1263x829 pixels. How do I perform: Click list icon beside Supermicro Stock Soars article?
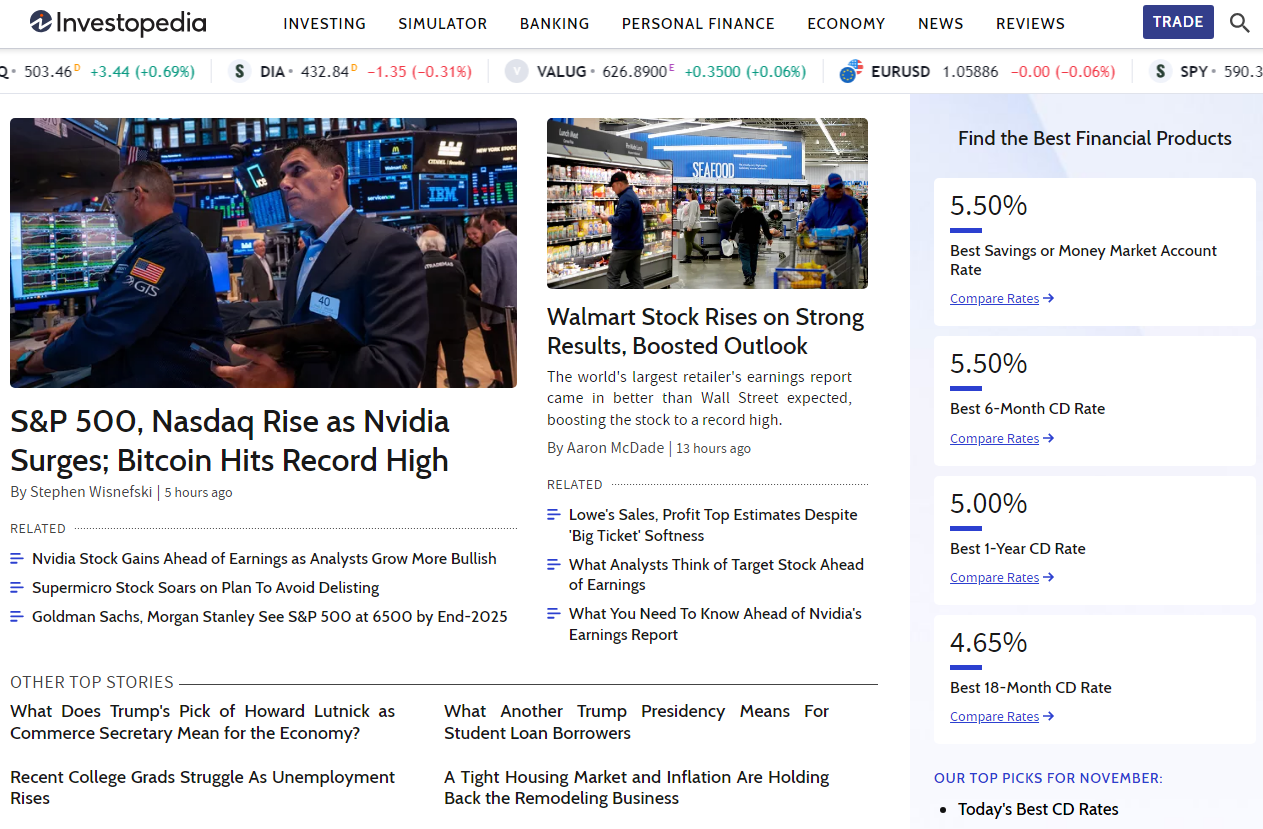17,588
